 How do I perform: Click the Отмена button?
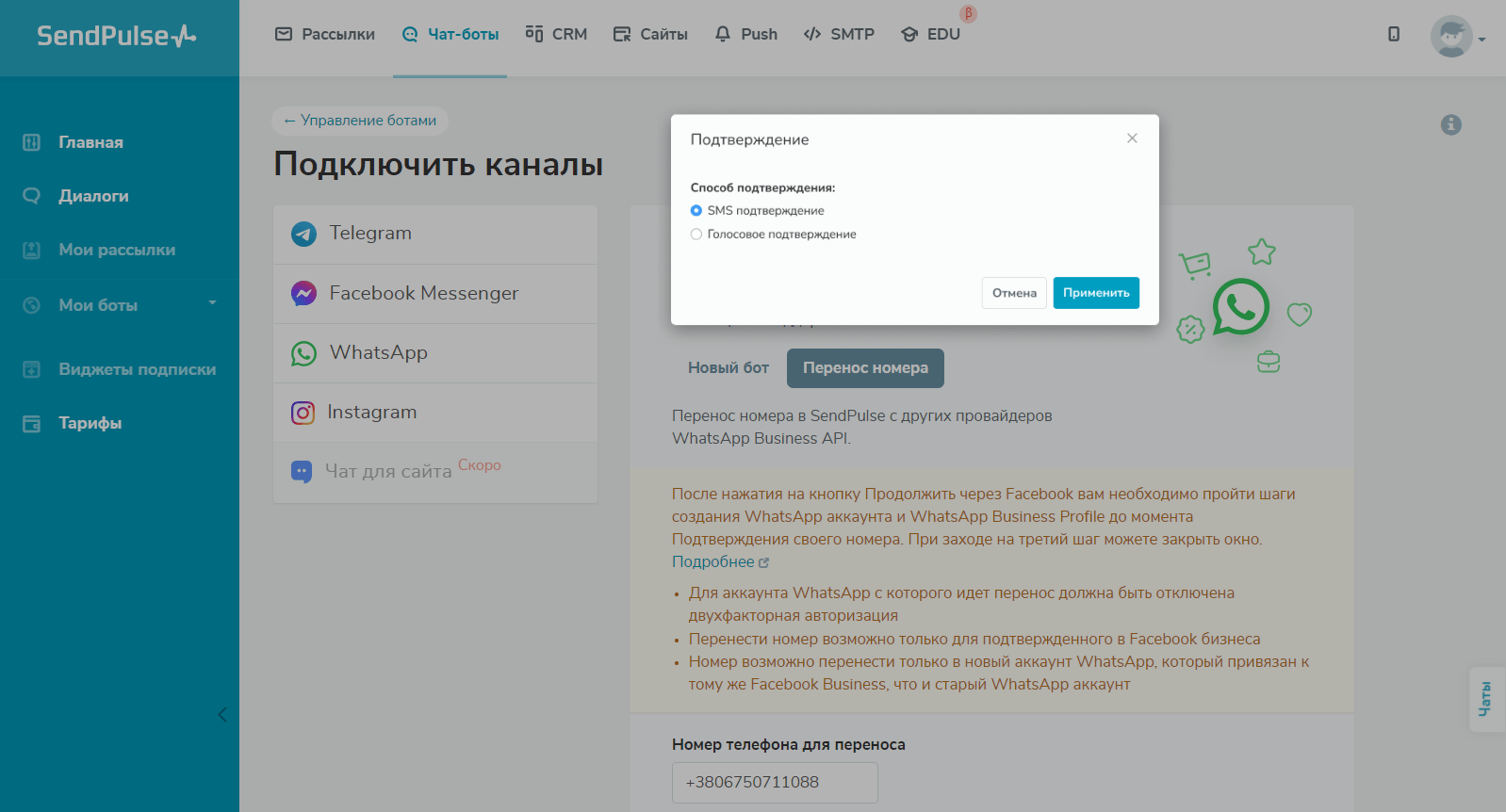pos(1014,293)
